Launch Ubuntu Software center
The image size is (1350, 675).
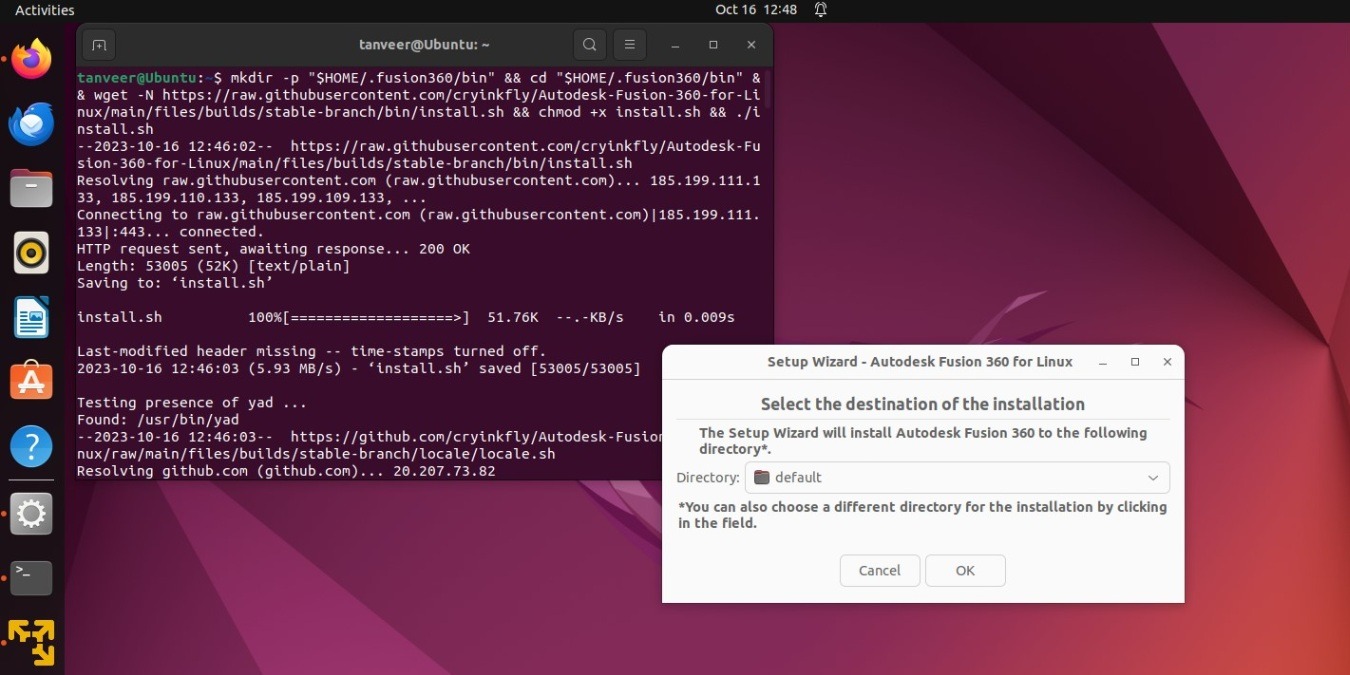pos(30,380)
